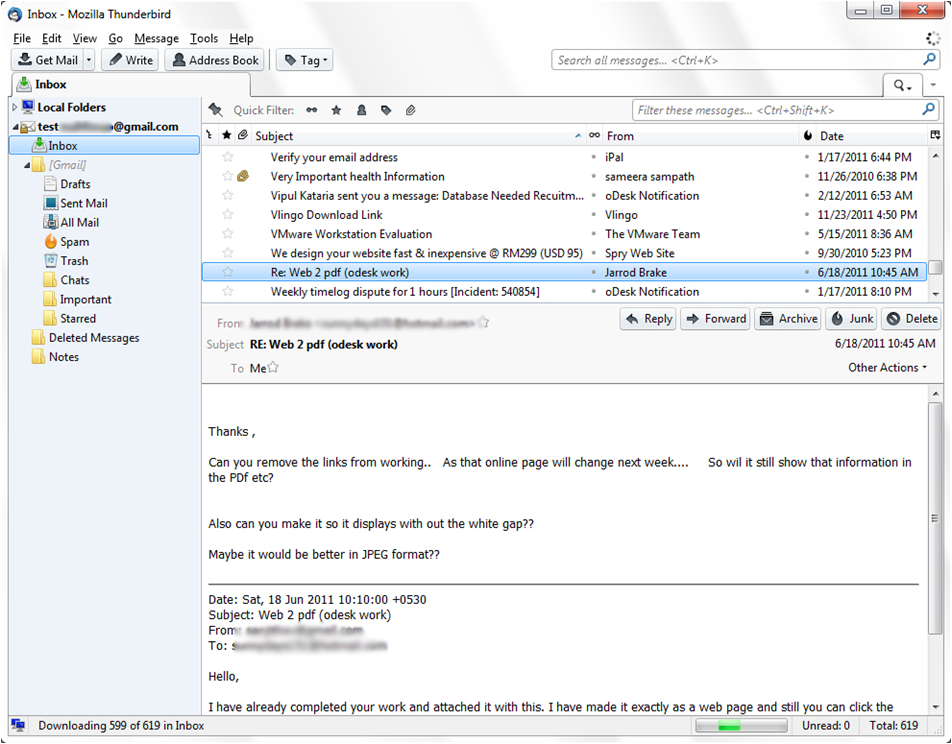This screenshot has height=744, width=952.
Task: Star the sender in message header
Action: tap(483, 323)
